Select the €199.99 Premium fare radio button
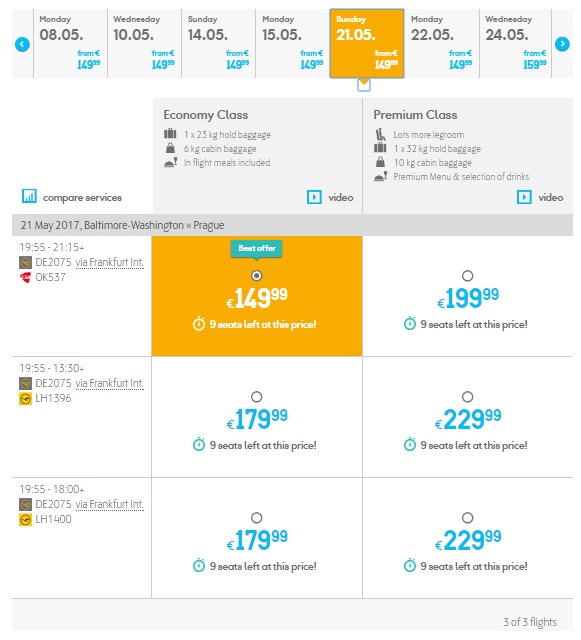The width and height of the screenshot is (581, 640). click(x=467, y=276)
